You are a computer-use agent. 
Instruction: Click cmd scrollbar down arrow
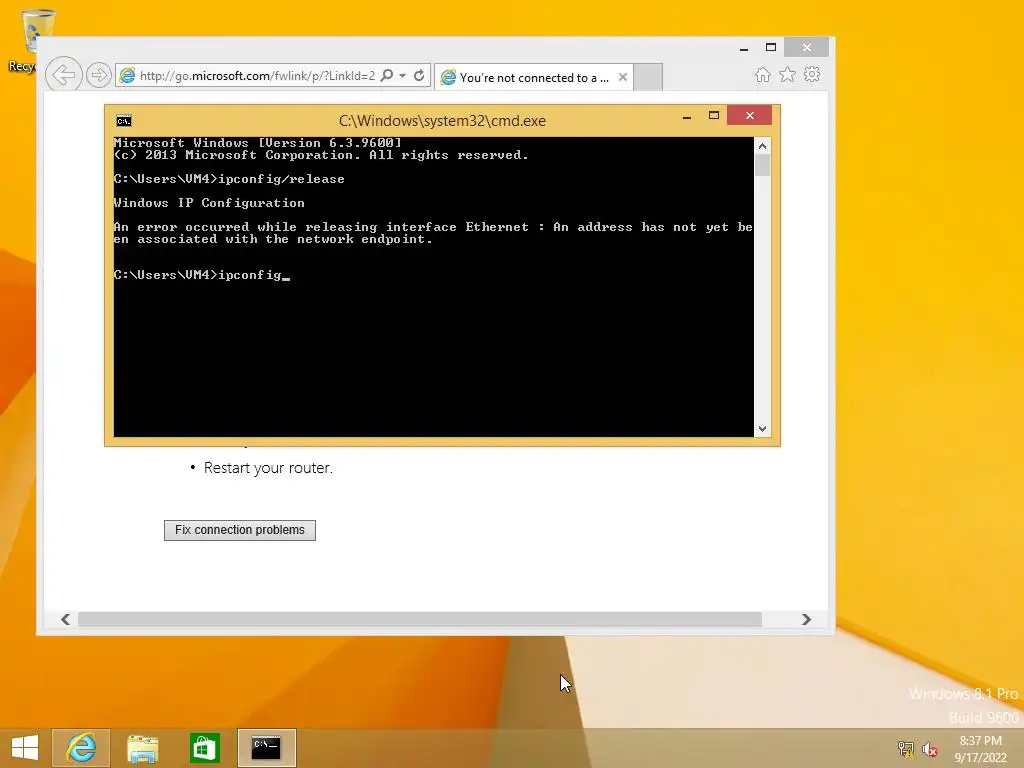click(x=762, y=429)
